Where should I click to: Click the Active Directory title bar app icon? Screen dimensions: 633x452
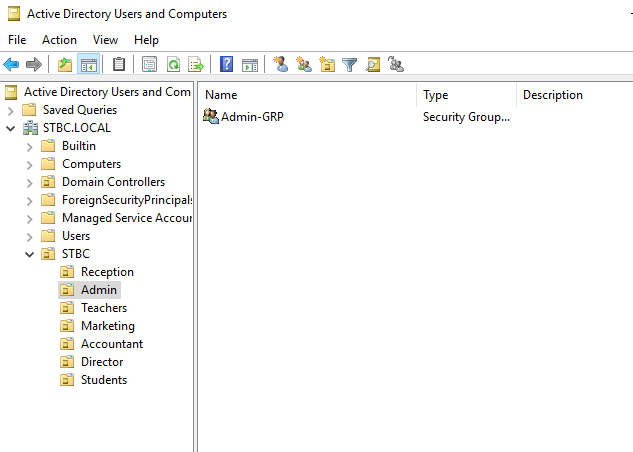(14, 14)
